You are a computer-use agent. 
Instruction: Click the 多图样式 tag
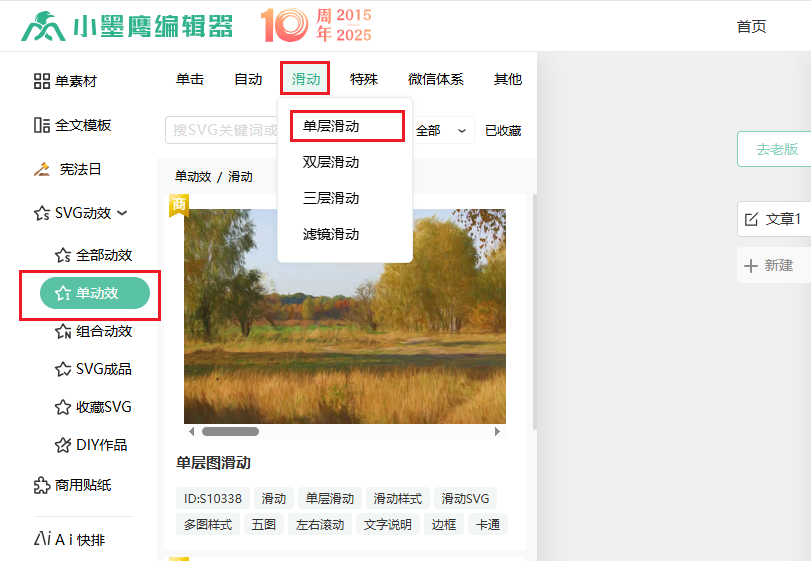coord(208,524)
